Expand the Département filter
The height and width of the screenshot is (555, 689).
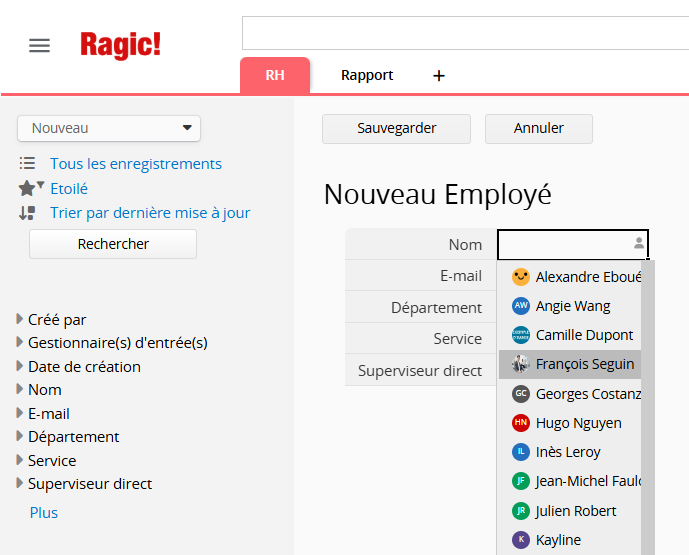[21, 436]
